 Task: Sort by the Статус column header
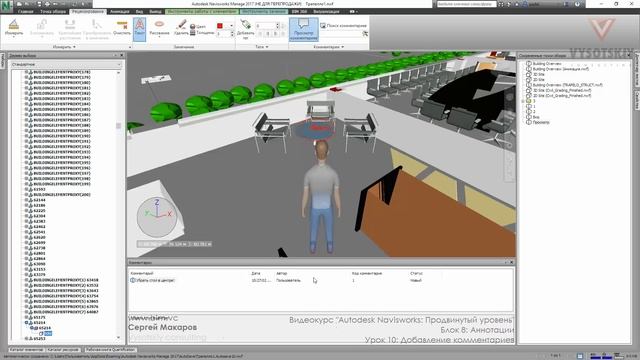click(x=416, y=273)
